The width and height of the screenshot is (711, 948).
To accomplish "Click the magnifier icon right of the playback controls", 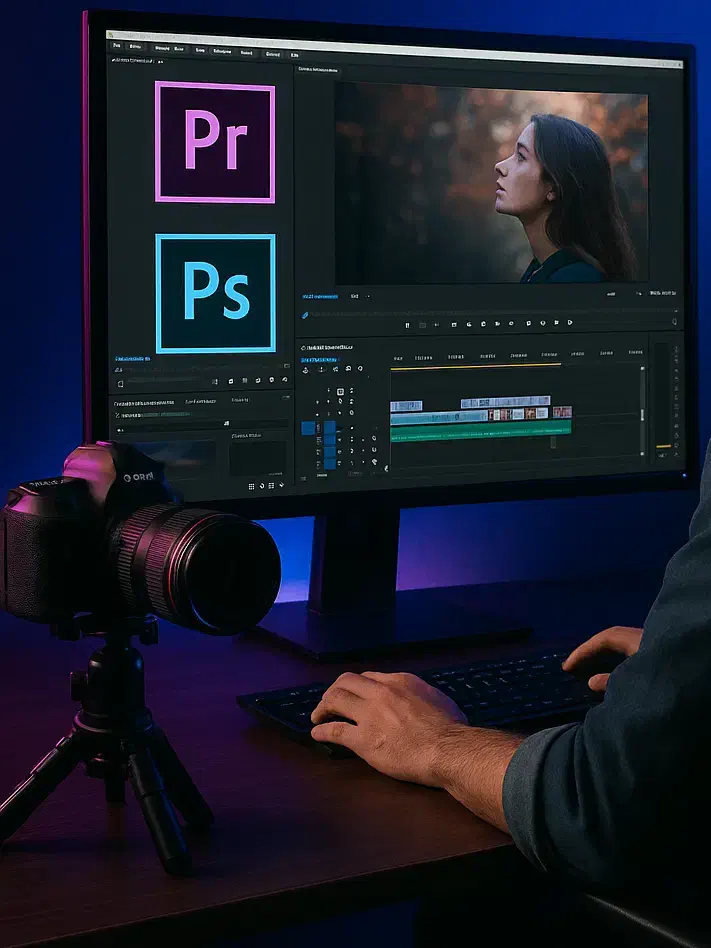I will click(x=674, y=322).
